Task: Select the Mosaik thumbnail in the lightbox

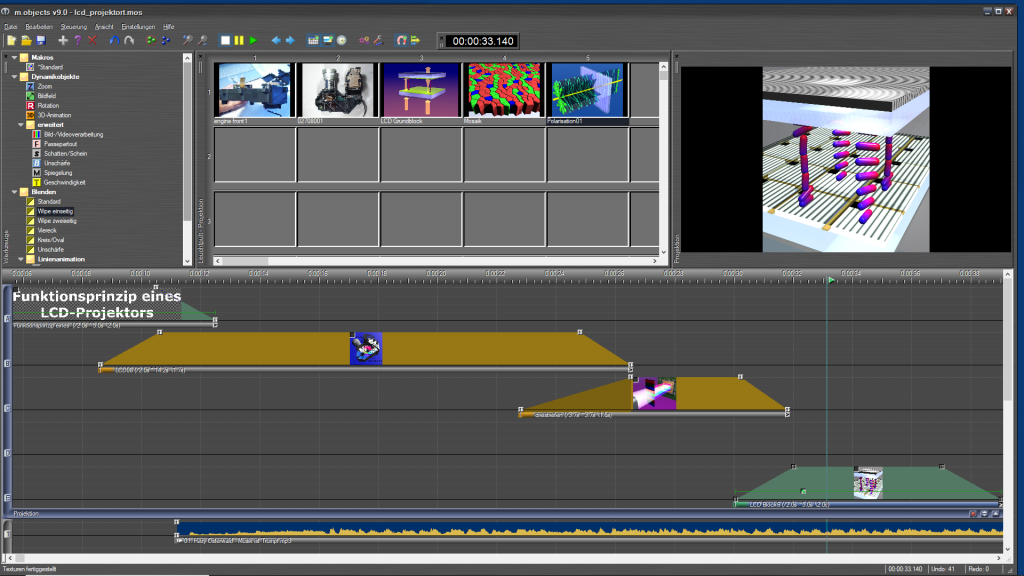Action: pos(502,91)
